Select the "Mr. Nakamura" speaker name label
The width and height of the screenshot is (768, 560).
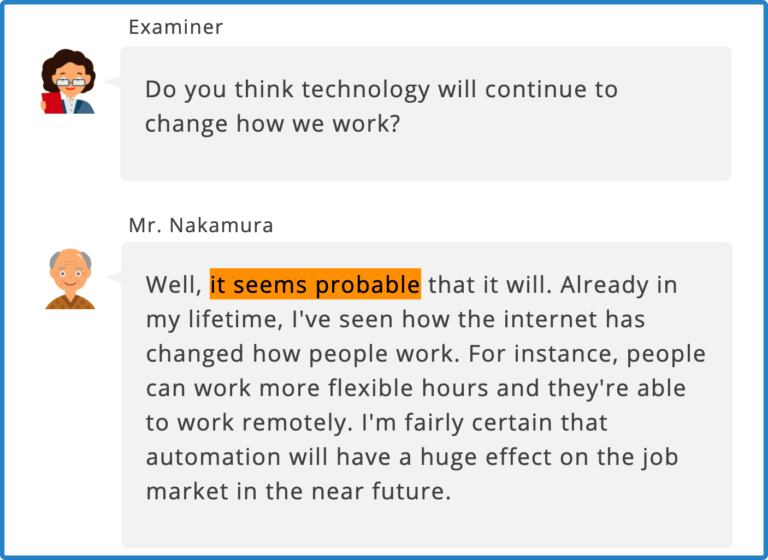pyautogui.click(x=201, y=225)
